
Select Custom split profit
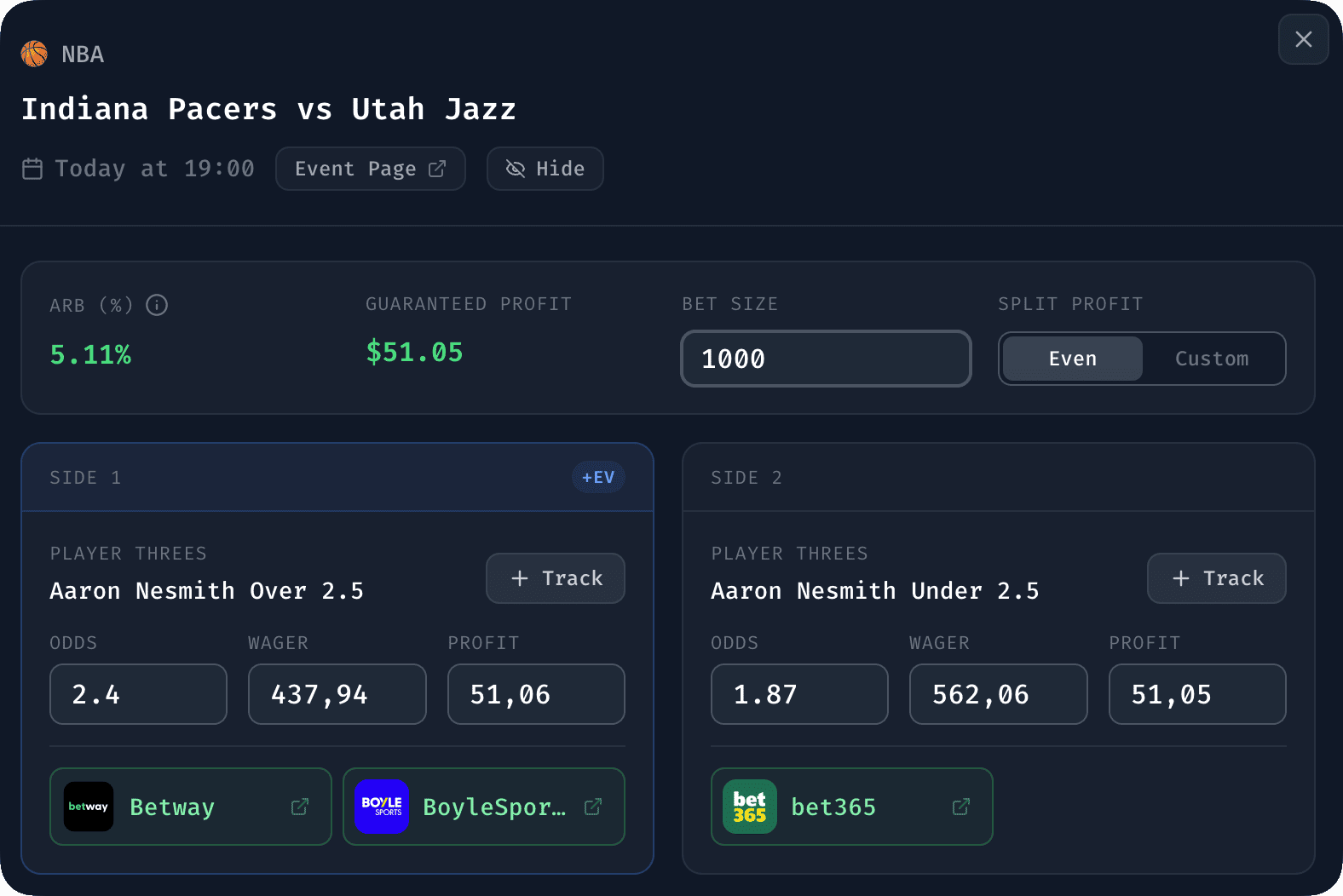click(x=1213, y=359)
